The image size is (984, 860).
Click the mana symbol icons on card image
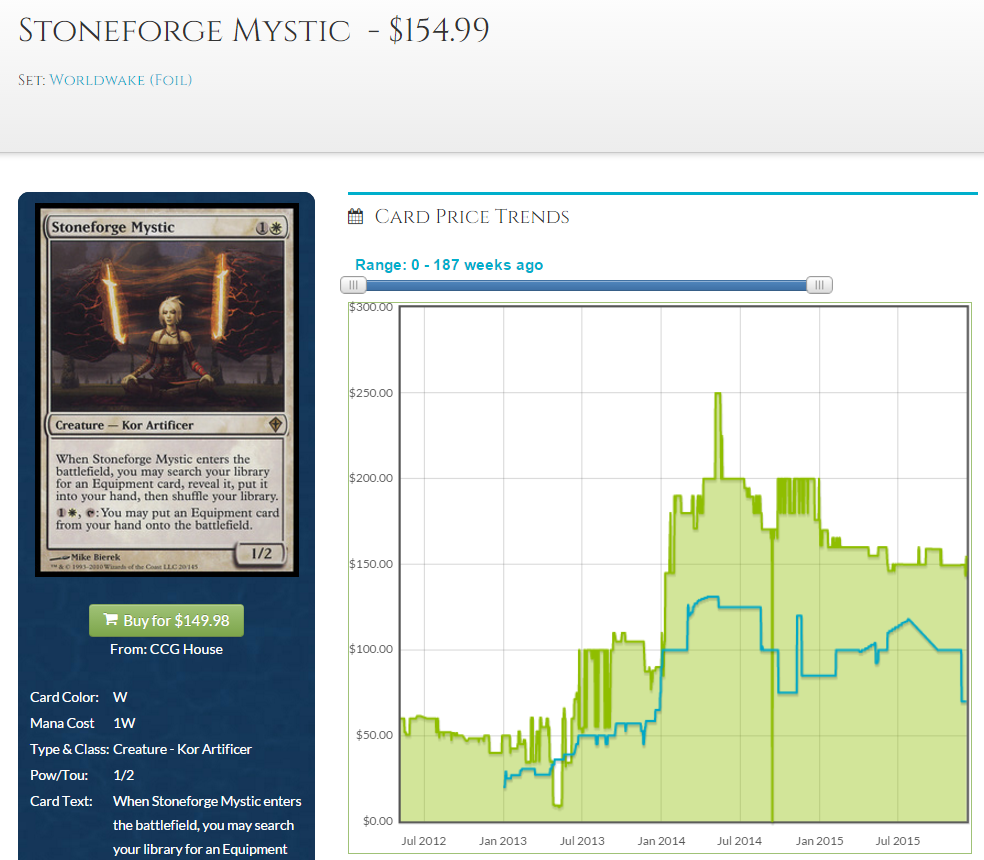269,228
